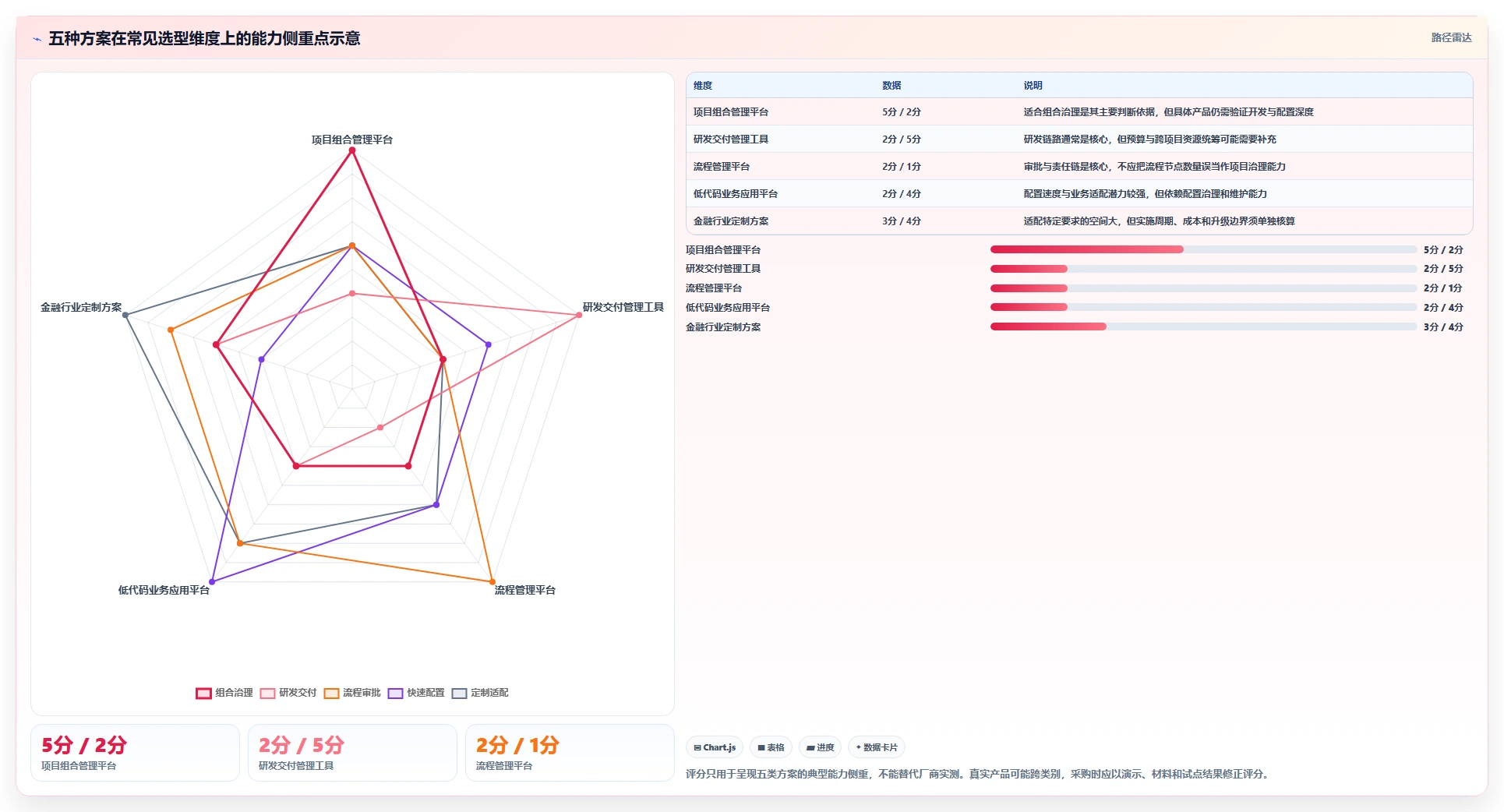Click outermost orange point on 流程管理平台 axis

coord(493,581)
